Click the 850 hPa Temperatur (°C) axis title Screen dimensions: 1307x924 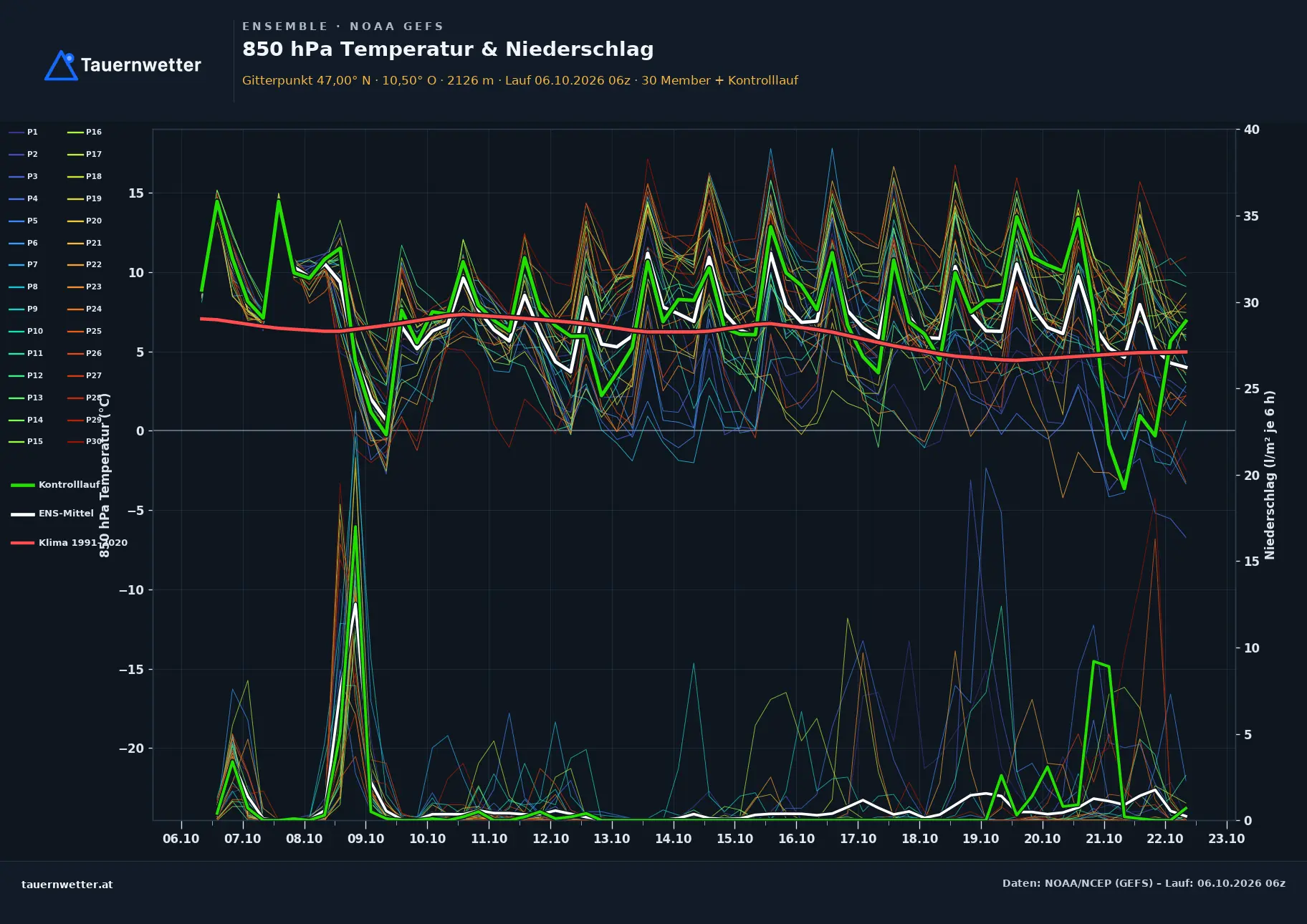coord(105,475)
